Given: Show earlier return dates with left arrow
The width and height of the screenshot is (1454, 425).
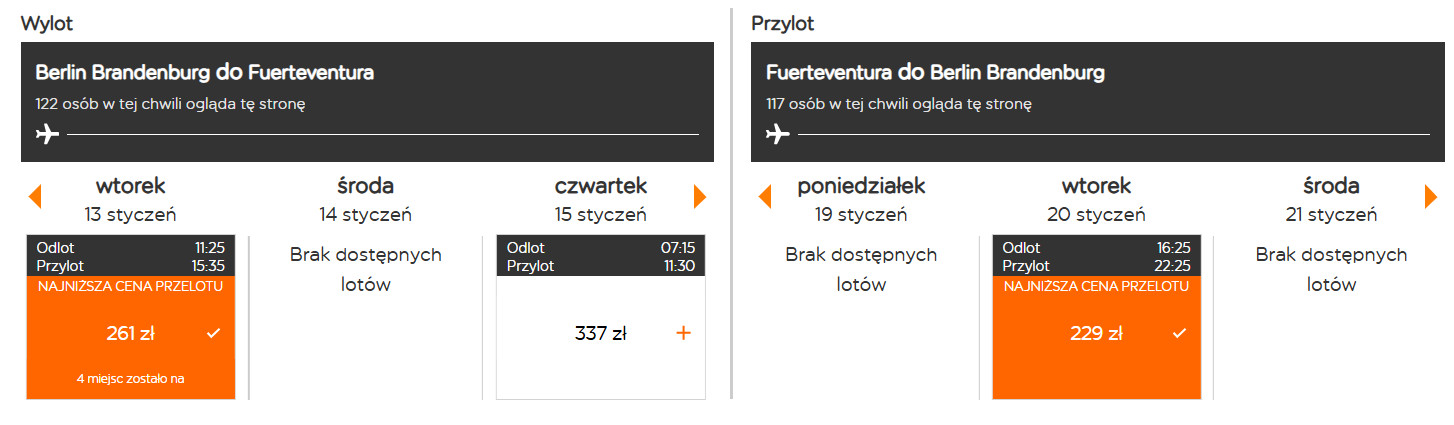Looking at the screenshot, I should pyautogui.click(x=765, y=197).
